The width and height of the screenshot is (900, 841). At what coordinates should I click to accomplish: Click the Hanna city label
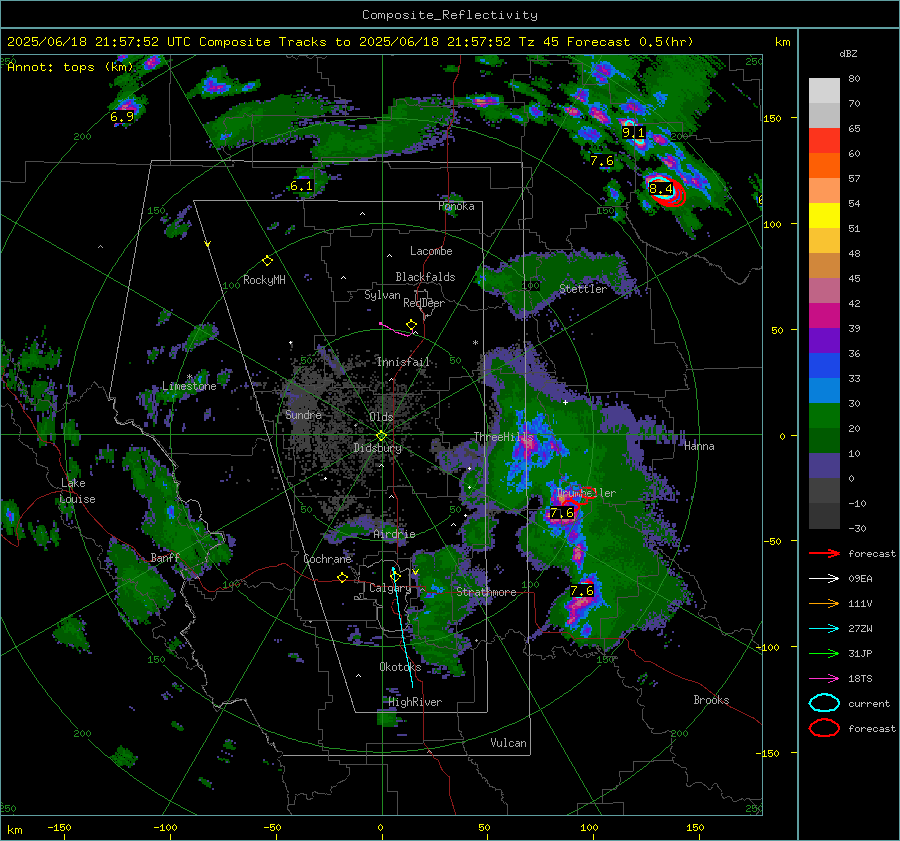[x=699, y=446]
